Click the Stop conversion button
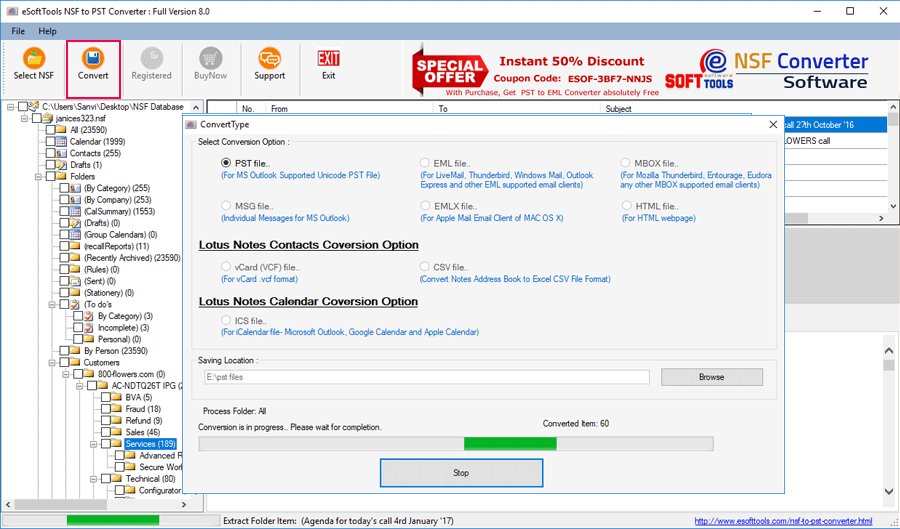 [461, 473]
